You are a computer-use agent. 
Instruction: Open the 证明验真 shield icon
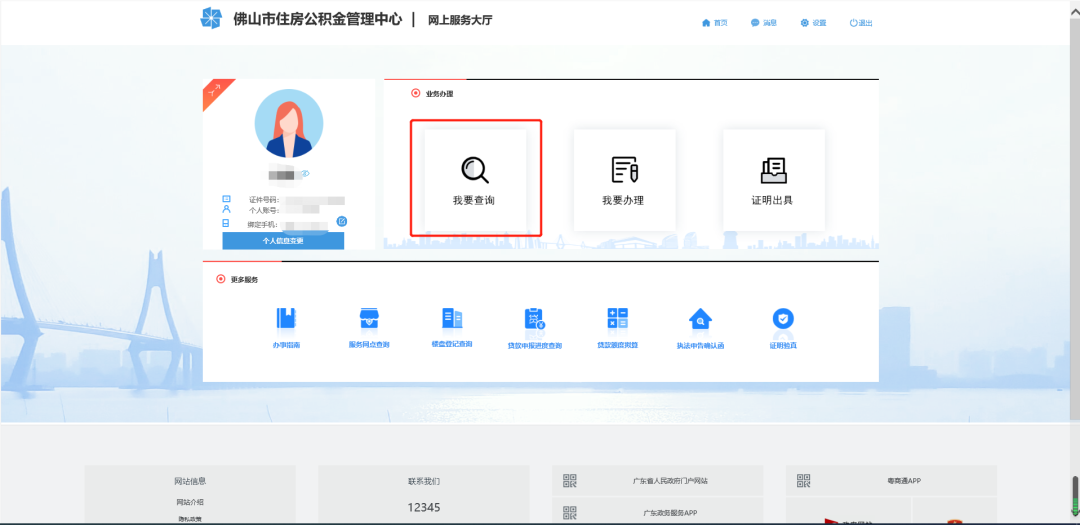(x=783, y=318)
